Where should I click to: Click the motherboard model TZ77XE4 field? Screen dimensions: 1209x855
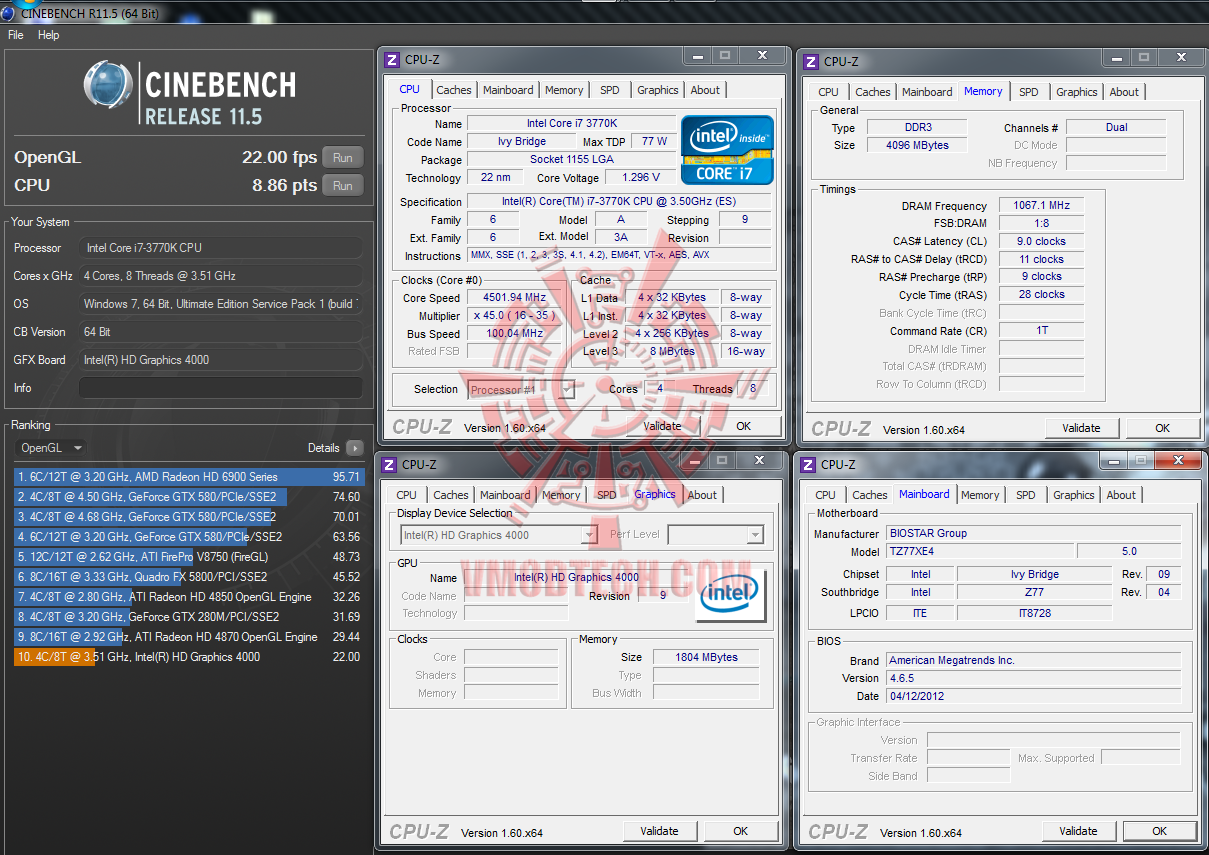(980, 551)
